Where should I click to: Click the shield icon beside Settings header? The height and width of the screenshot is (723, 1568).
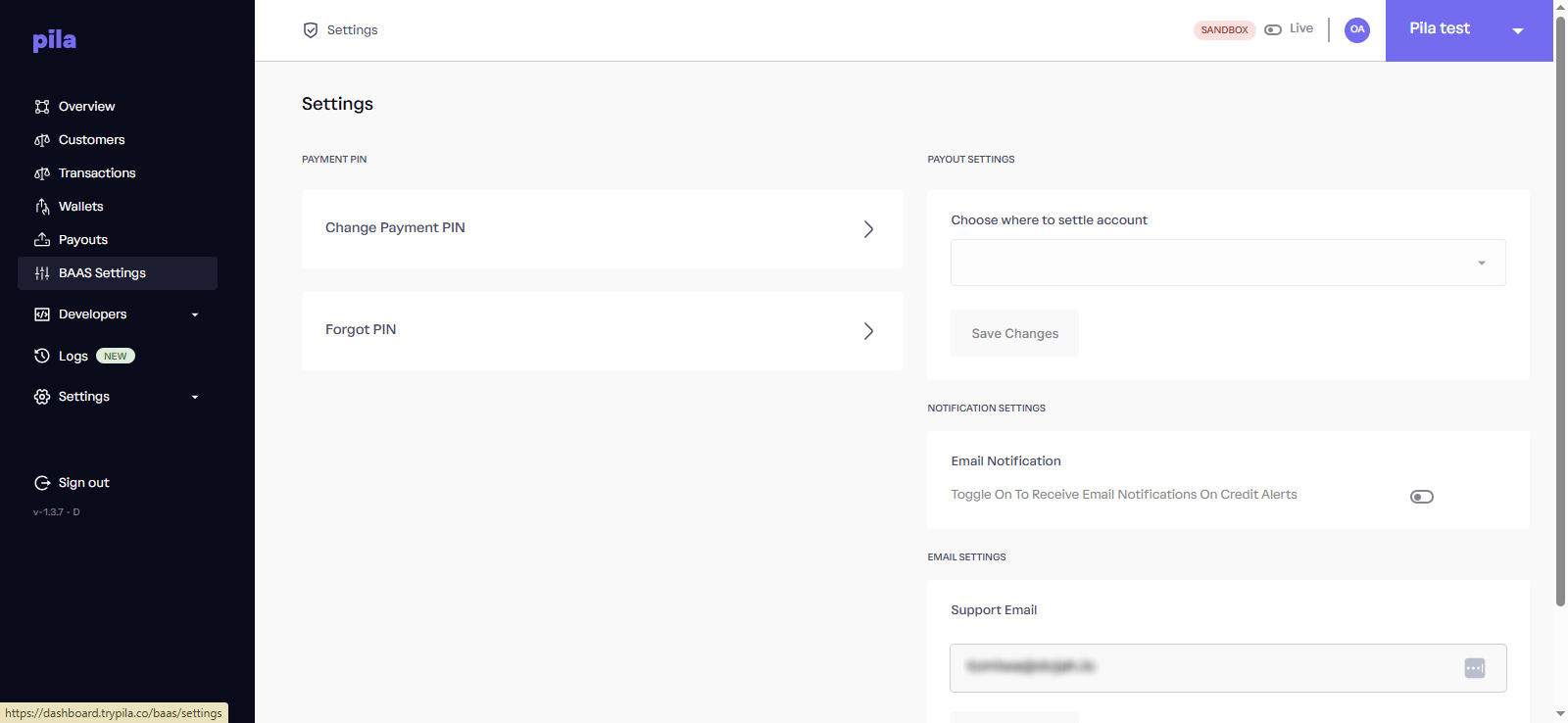311,30
